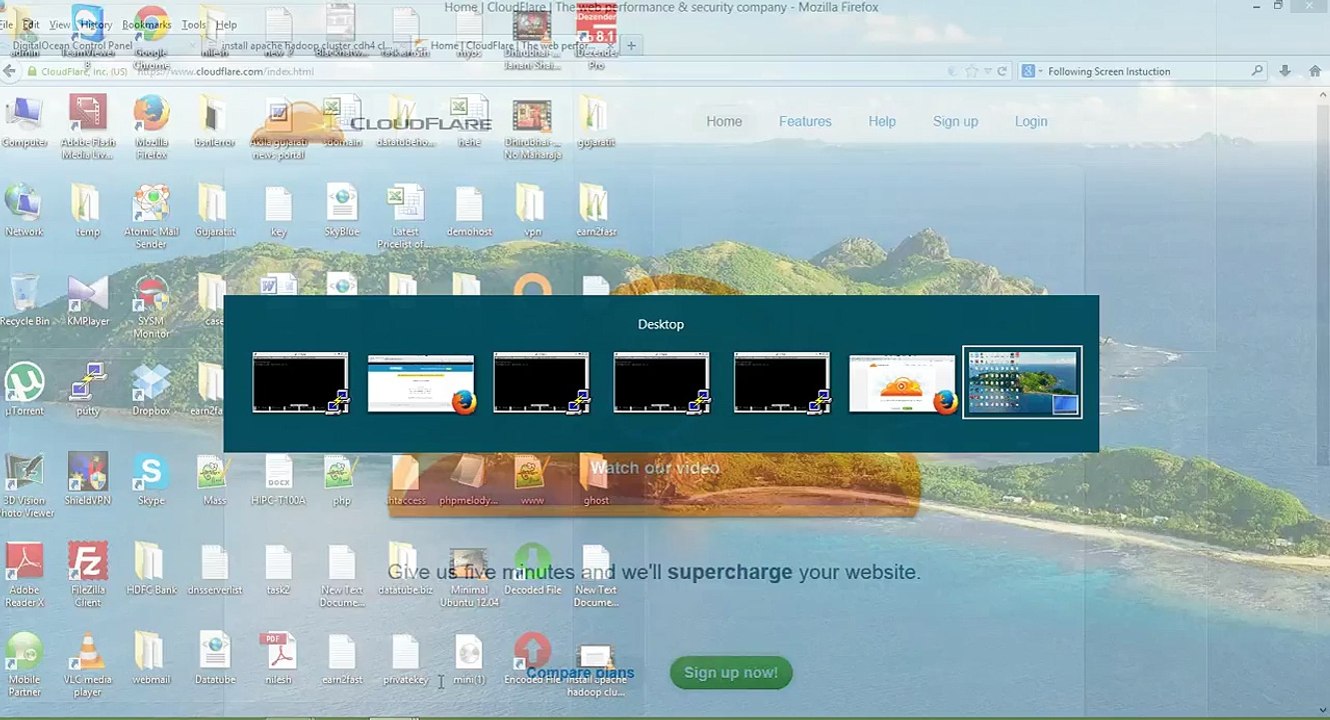The image size is (1330, 720).
Task: Select the 3D Vision Photo Viewer shortcut
Action: [x=24, y=486]
